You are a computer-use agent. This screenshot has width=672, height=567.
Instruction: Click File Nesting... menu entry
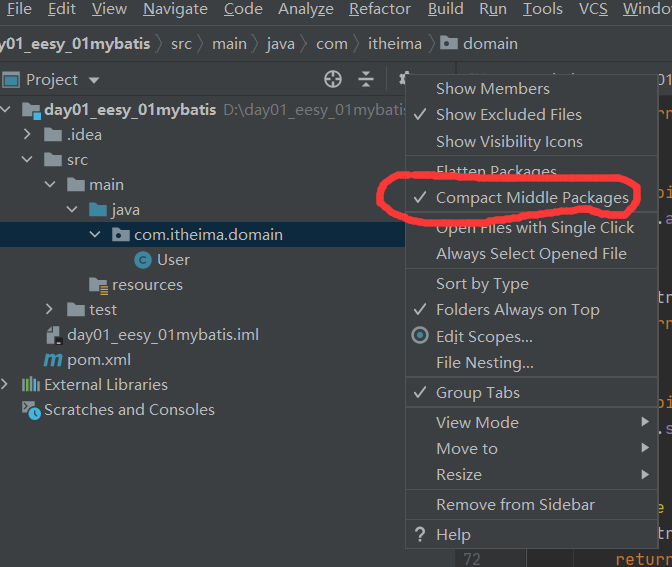coord(531,363)
